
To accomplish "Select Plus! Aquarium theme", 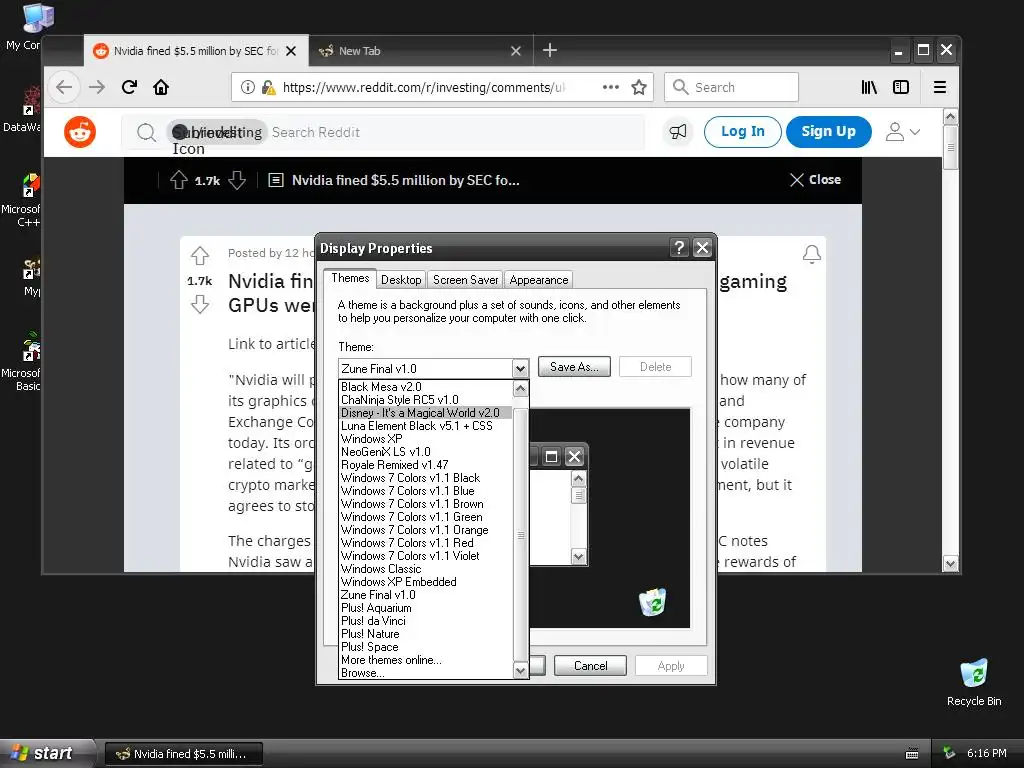I will pyautogui.click(x=425, y=608).
